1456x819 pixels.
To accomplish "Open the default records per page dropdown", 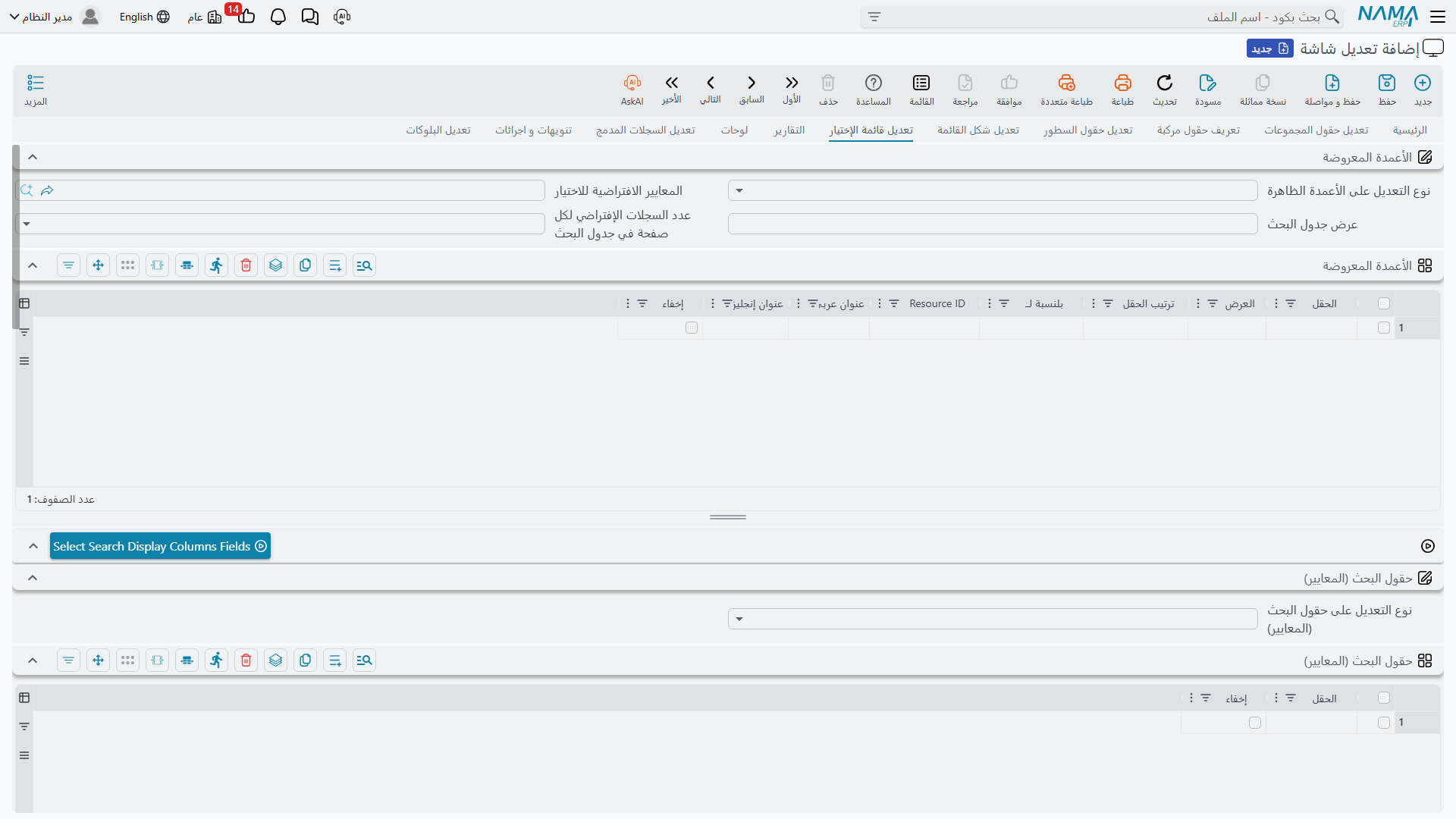I will point(280,224).
